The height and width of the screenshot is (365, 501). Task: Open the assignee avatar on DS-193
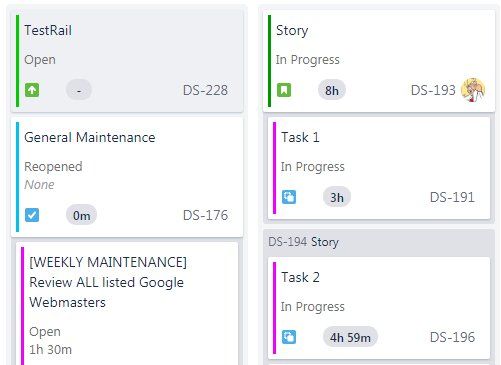click(473, 90)
